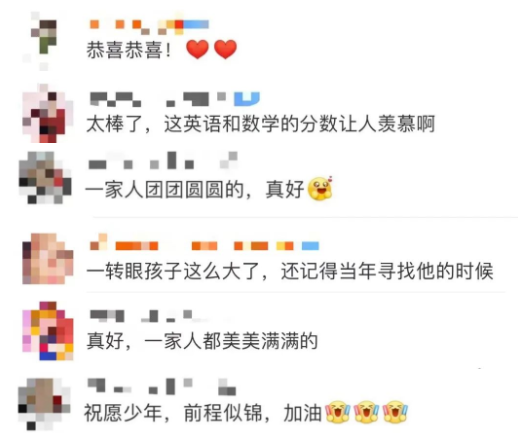Click the first commenter's pixelated avatar

[x=44, y=41]
